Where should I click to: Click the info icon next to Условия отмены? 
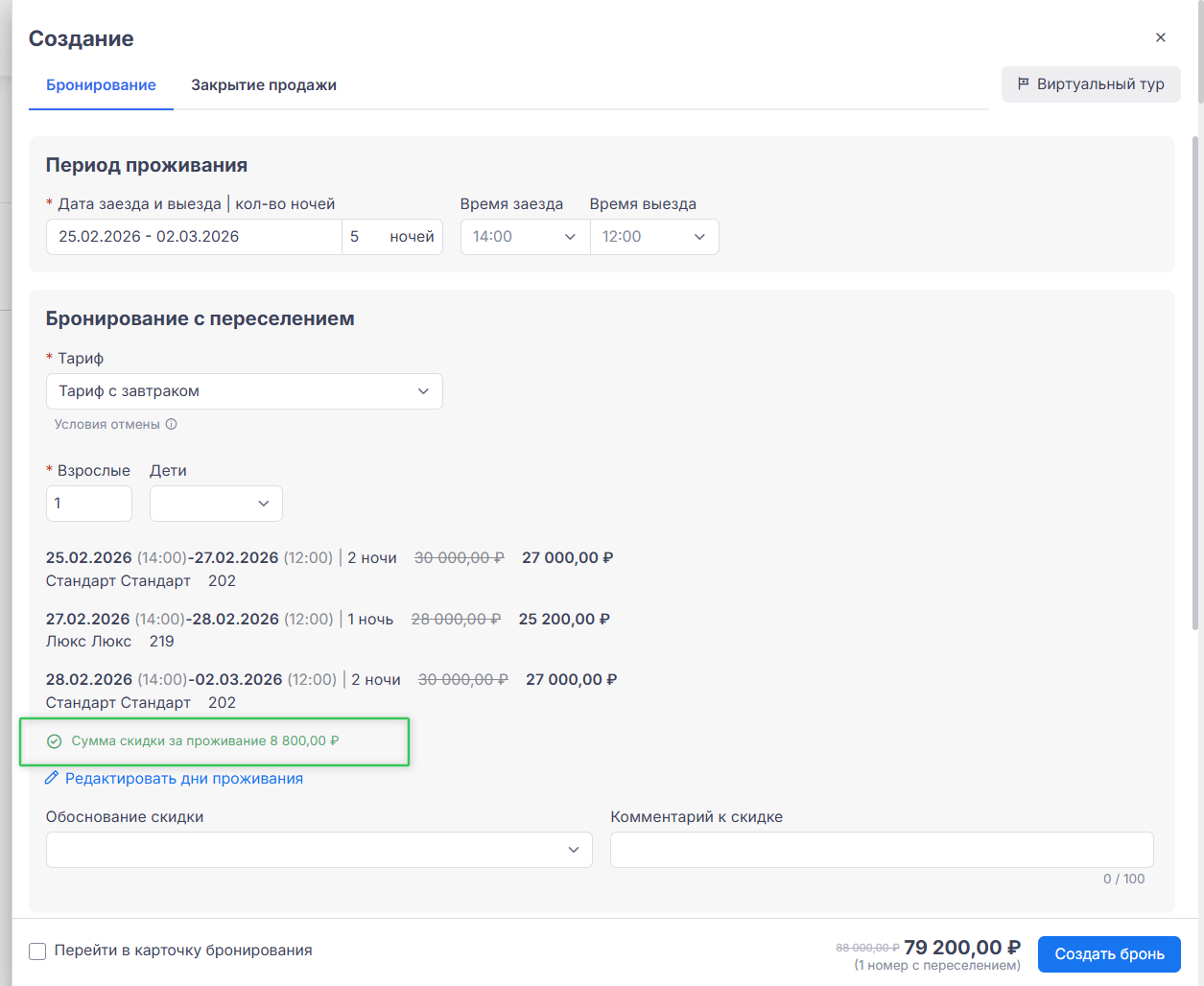coord(172,424)
